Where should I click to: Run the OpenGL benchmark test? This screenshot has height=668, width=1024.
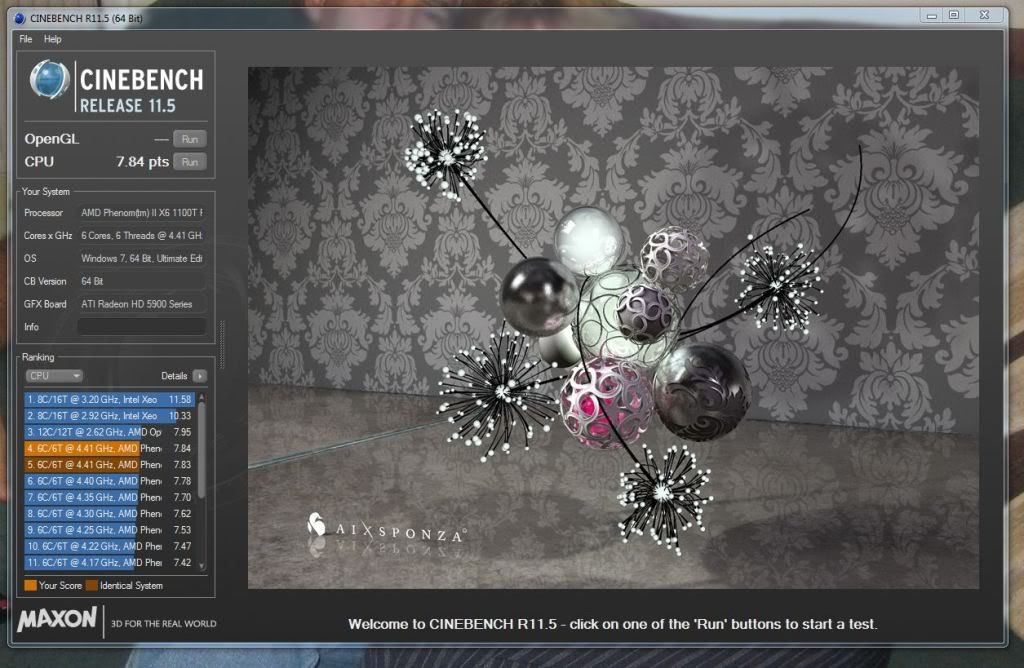click(189, 139)
